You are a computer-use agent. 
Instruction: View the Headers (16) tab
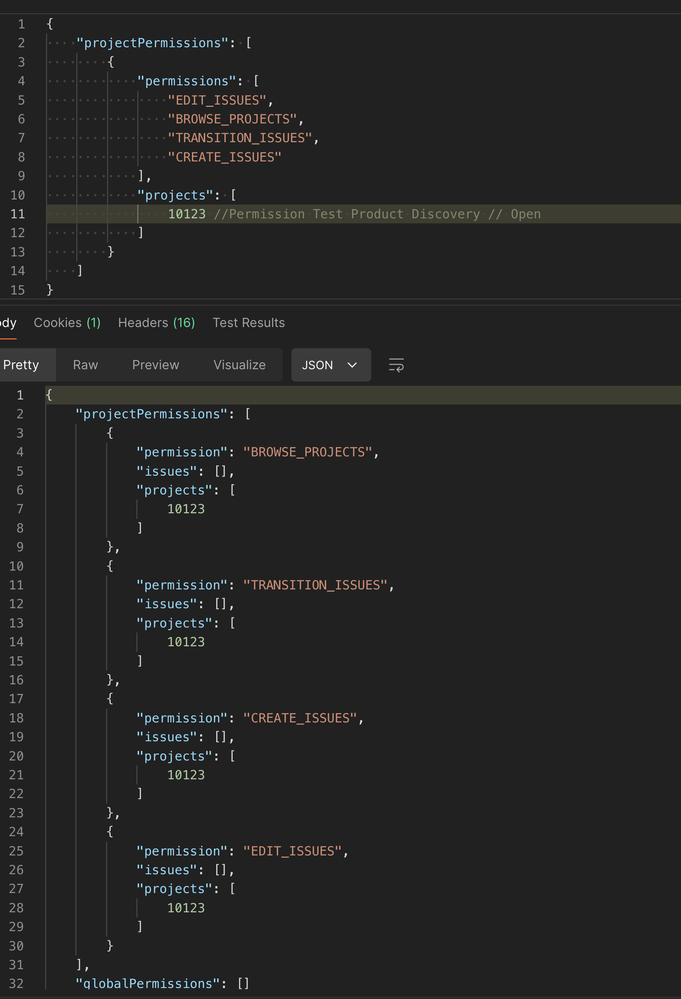[156, 322]
